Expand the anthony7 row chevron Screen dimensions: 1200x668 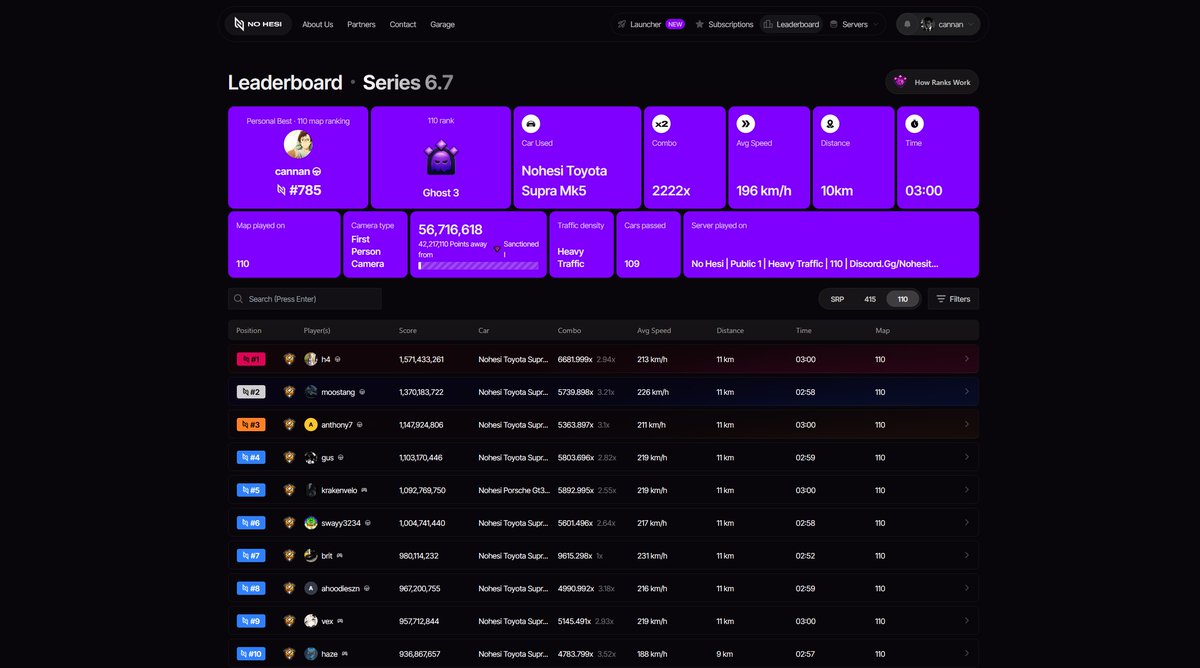click(x=967, y=425)
